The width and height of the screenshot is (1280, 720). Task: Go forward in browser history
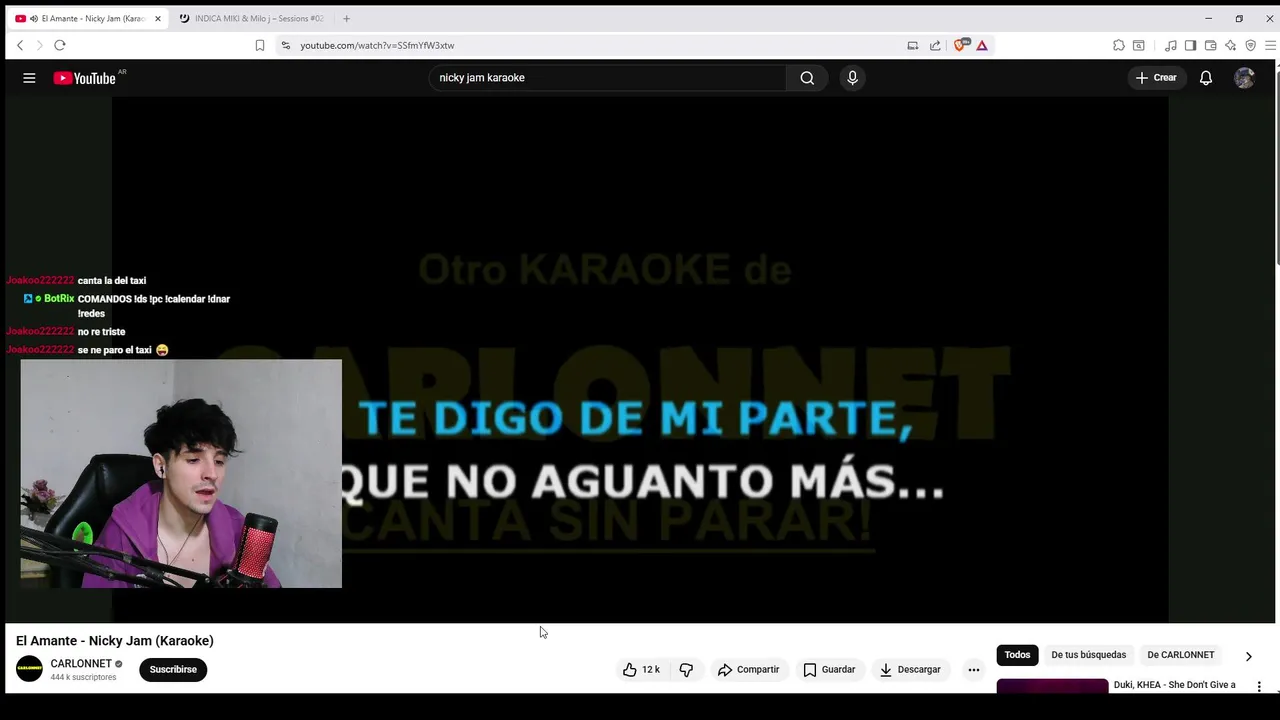[40, 45]
